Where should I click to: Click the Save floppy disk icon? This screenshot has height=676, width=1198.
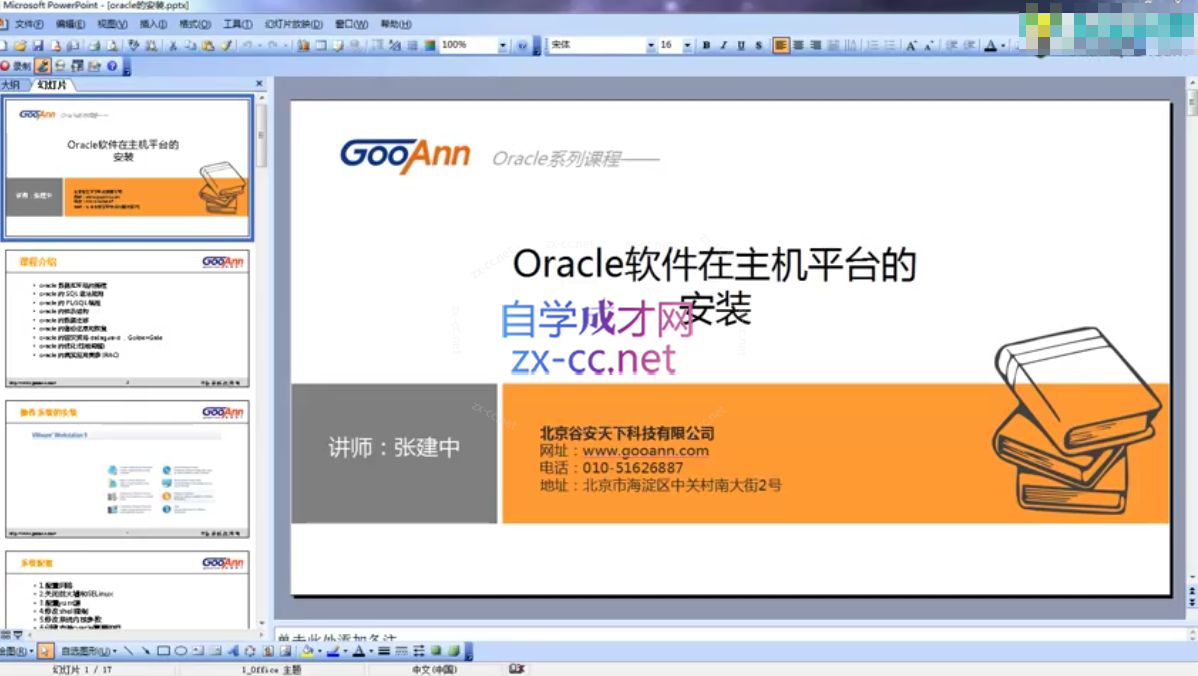pyautogui.click(x=38, y=46)
